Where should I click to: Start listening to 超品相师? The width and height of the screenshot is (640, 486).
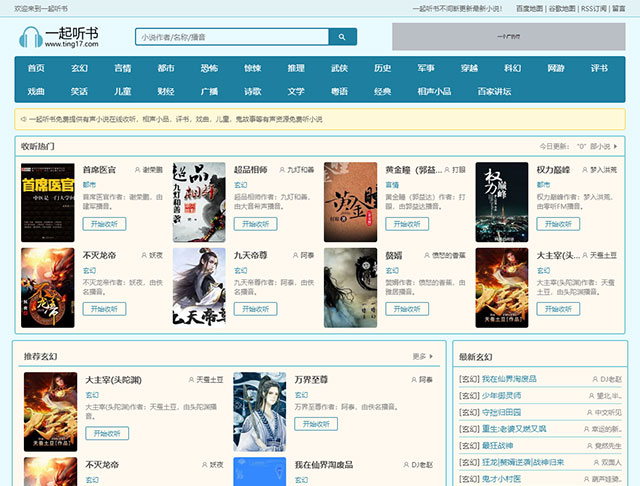click(x=255, y=224)
